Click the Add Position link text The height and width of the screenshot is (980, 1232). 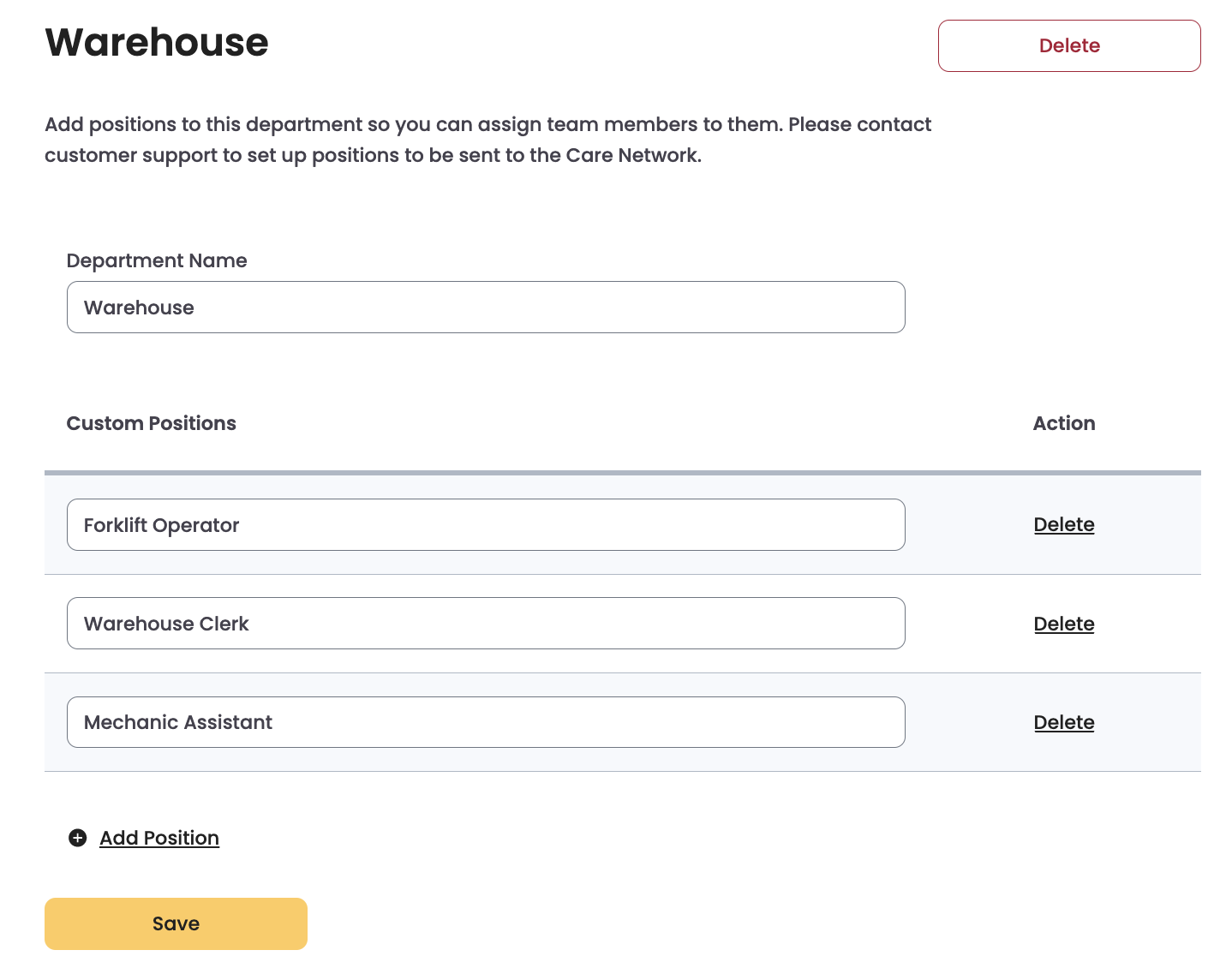click(x=159, y=838)
